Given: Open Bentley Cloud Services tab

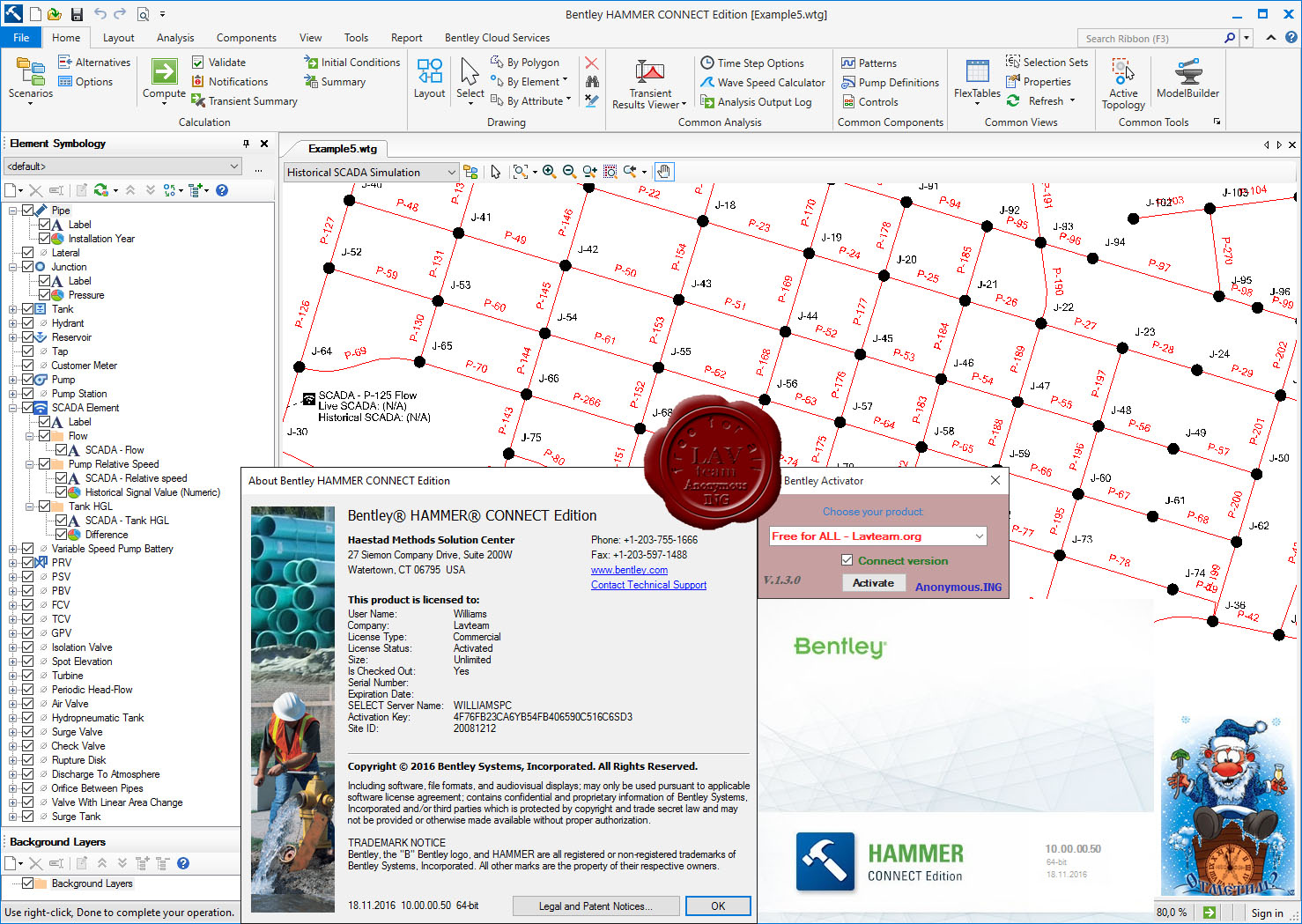Looking at the screenshot, I should pos(497,38).
